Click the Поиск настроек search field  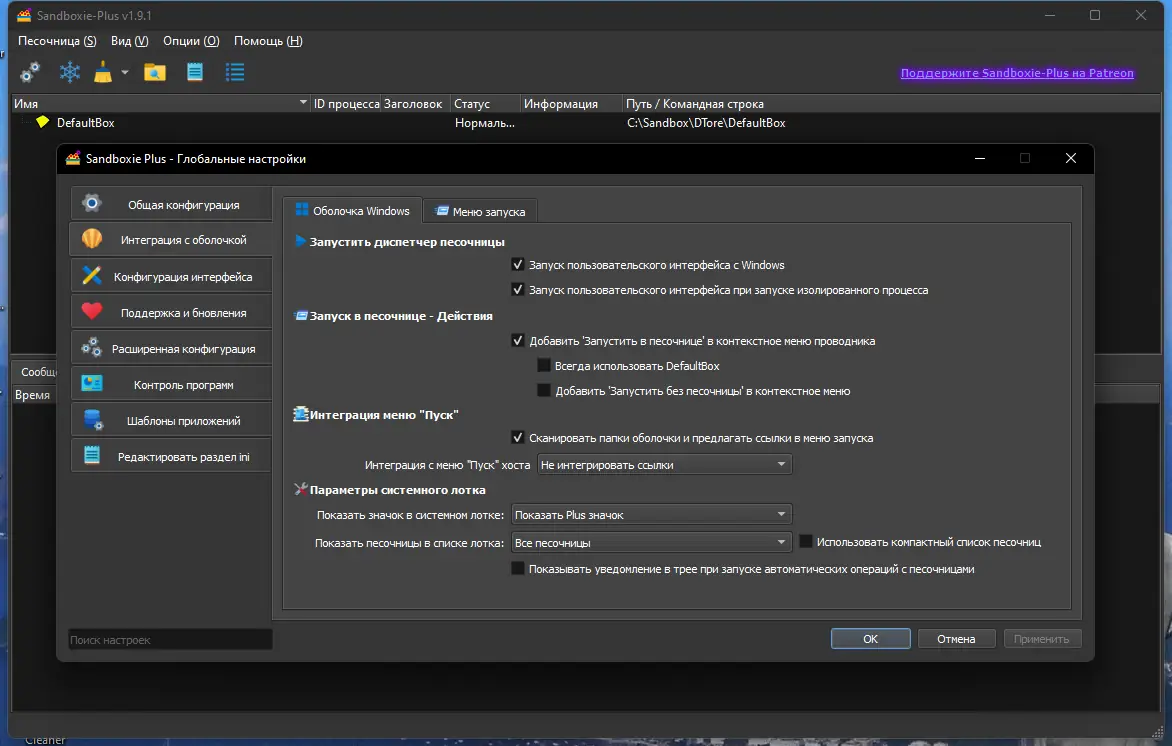(x=170, y=639)
